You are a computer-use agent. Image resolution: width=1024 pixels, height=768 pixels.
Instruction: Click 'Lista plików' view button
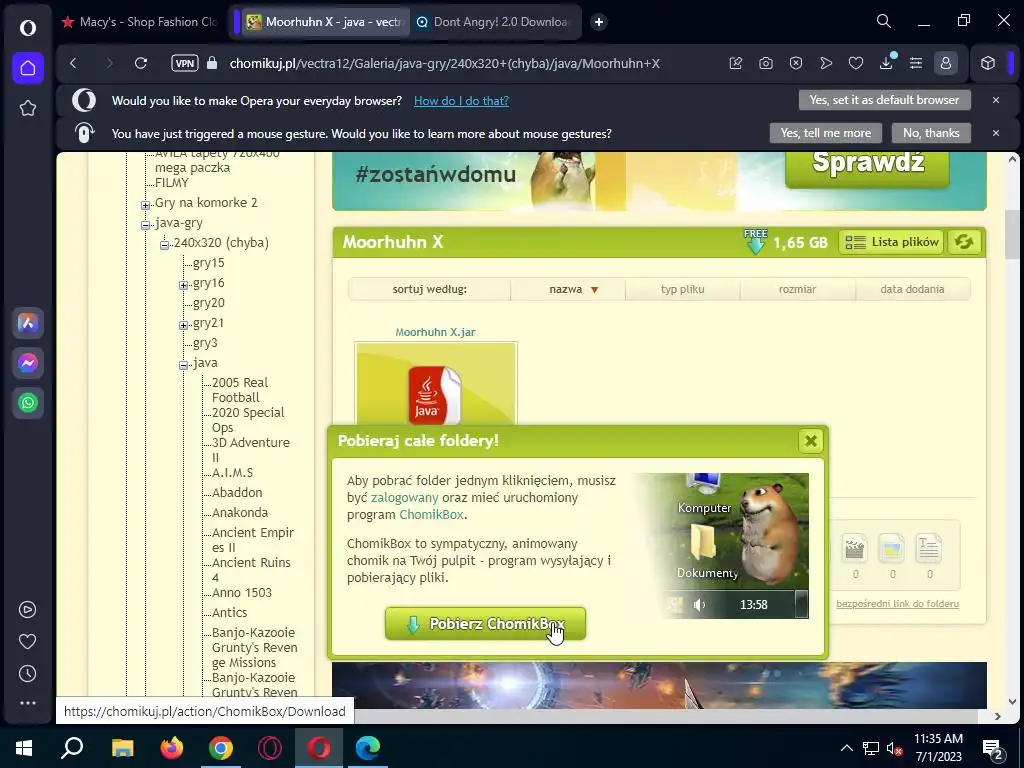click(x=891, y=242)
